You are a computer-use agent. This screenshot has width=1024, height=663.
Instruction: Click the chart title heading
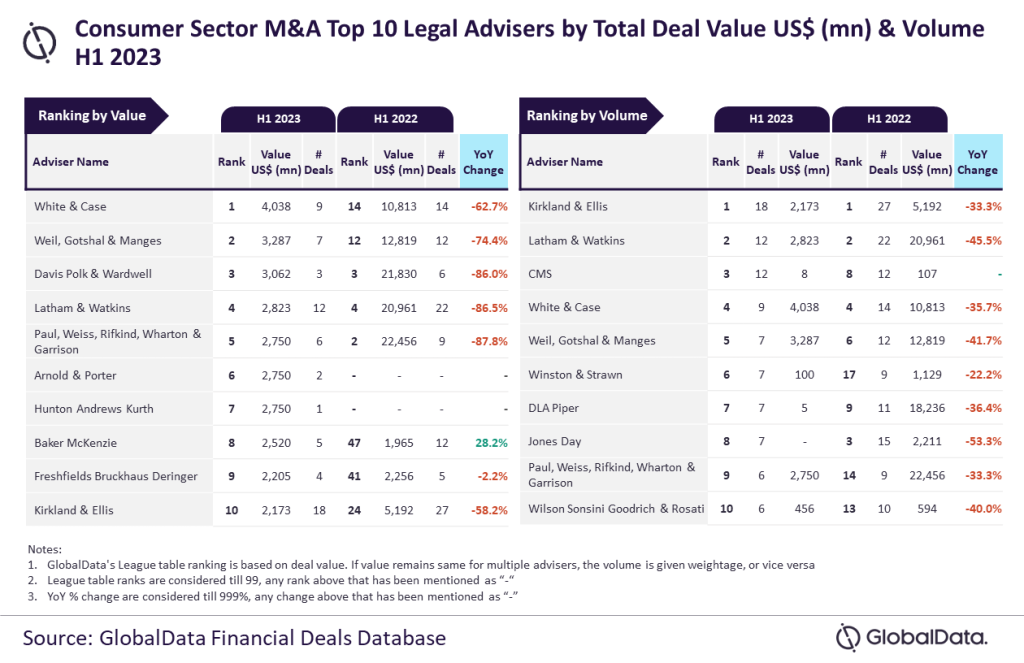tap(530, 43)
